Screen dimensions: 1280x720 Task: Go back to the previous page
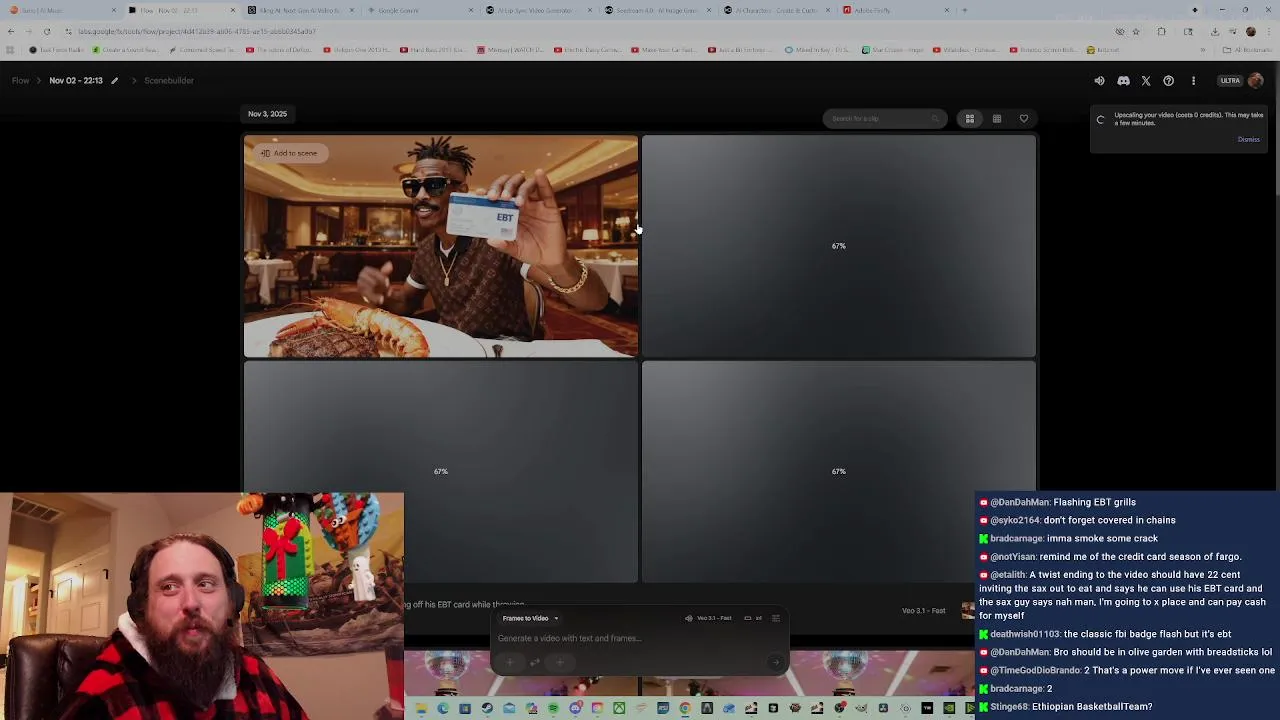pyautogui.click(x=11, y=31)
